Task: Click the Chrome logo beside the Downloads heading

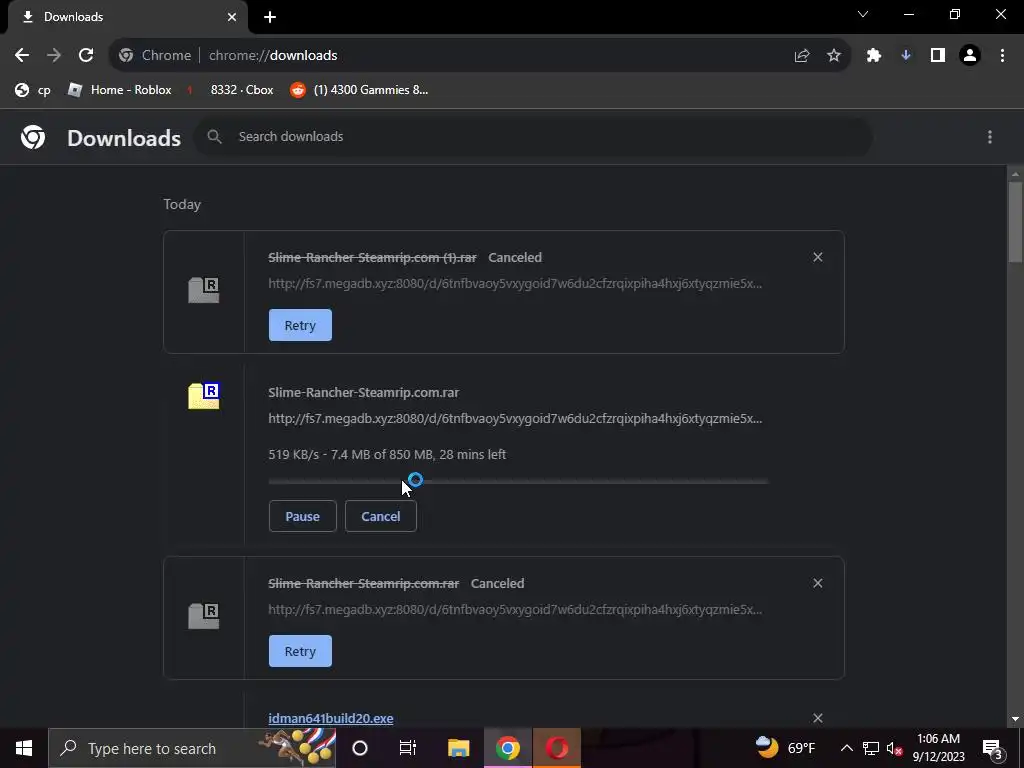Action: coord(33,137)
